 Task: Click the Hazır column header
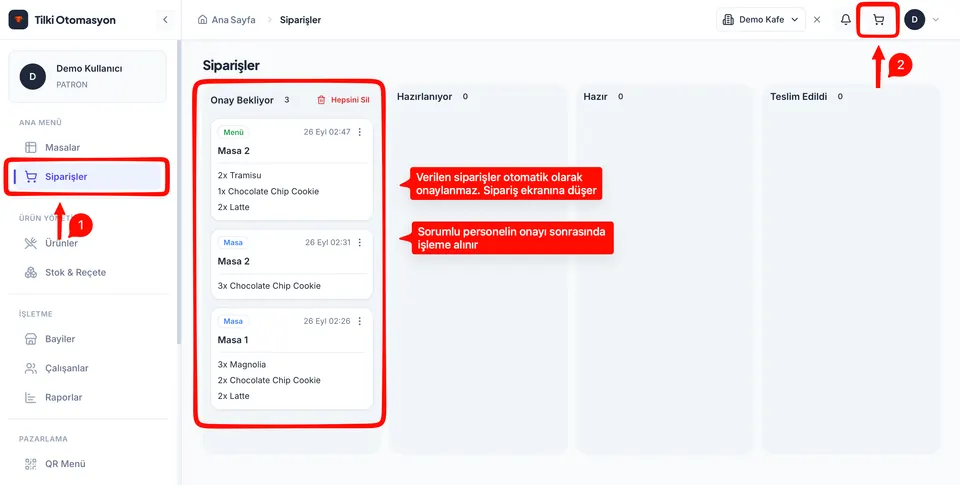click(595, 97)
